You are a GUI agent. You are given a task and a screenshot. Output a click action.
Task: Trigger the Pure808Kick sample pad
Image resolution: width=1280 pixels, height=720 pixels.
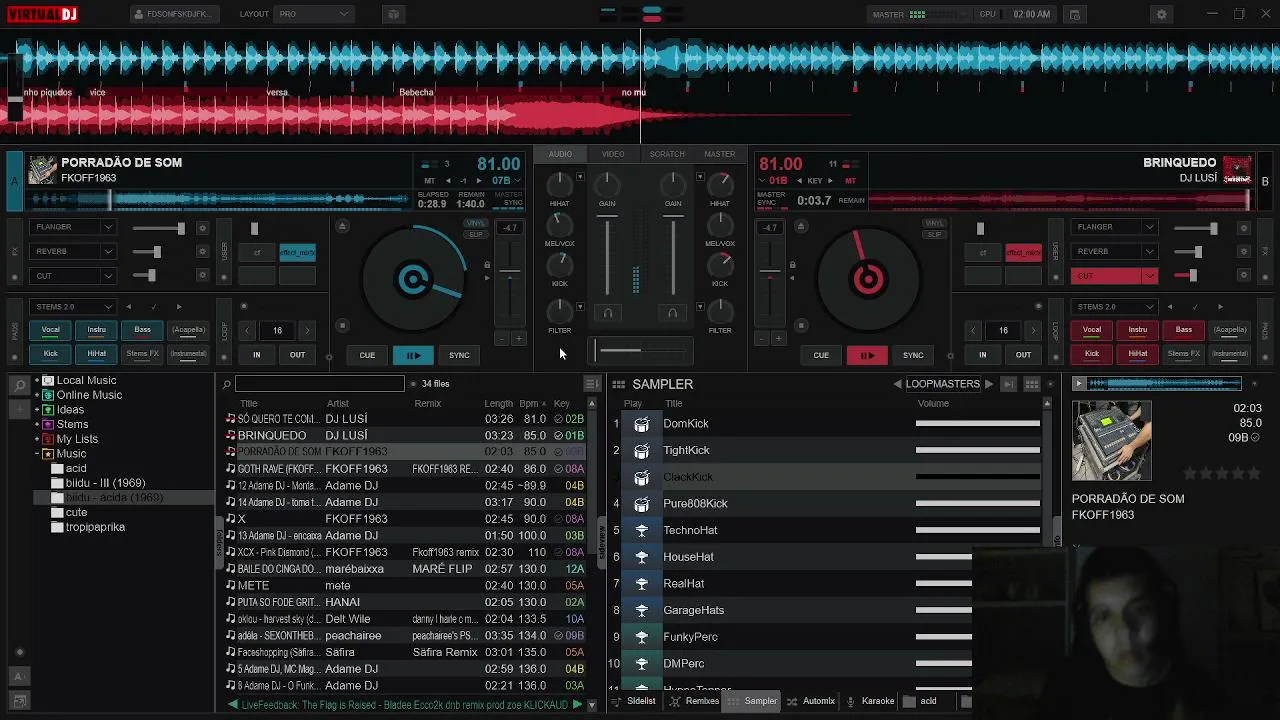[x=642, y=504]
